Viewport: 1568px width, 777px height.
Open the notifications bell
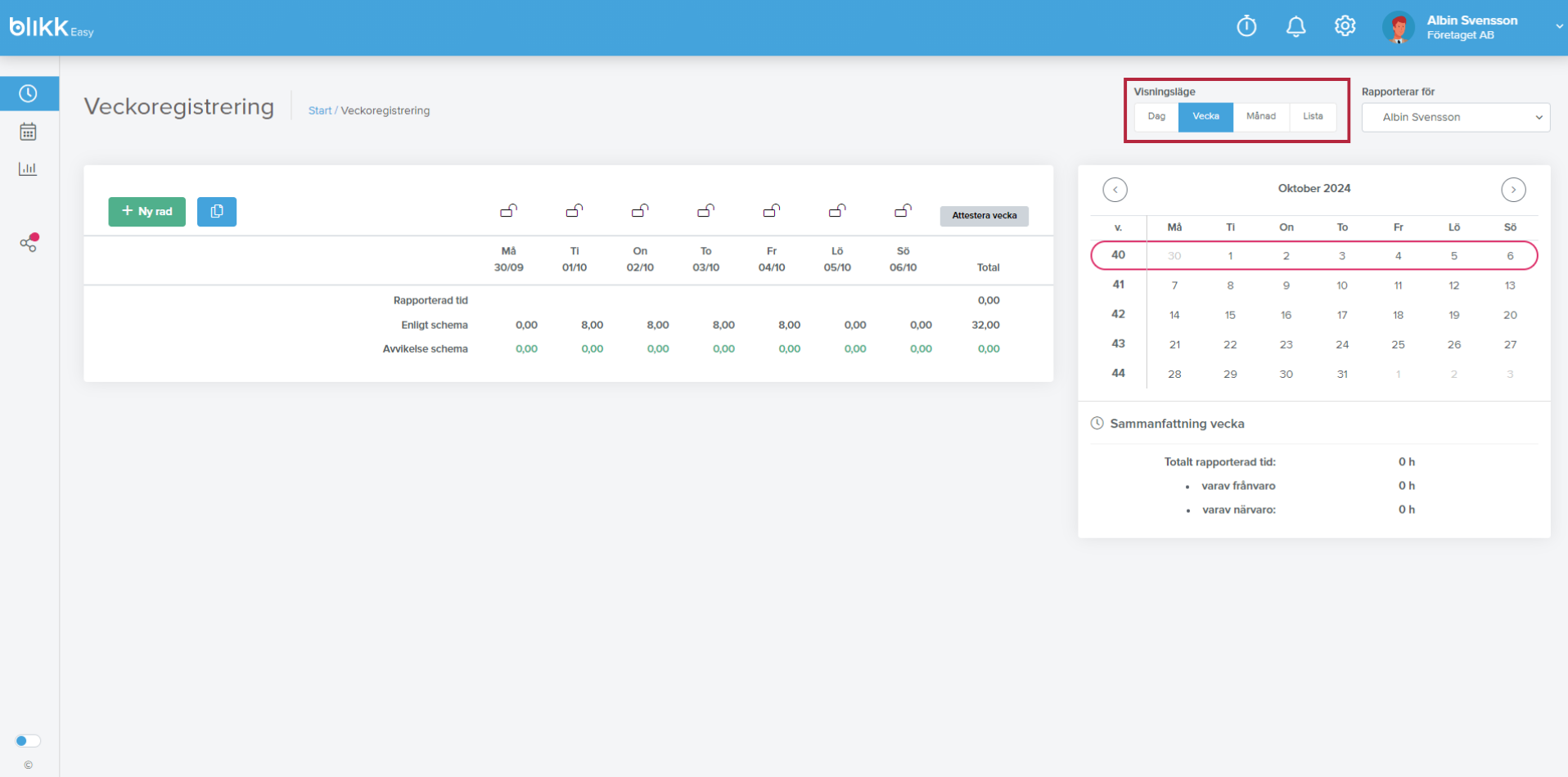pyautogui.click(x=1295, y=26)
